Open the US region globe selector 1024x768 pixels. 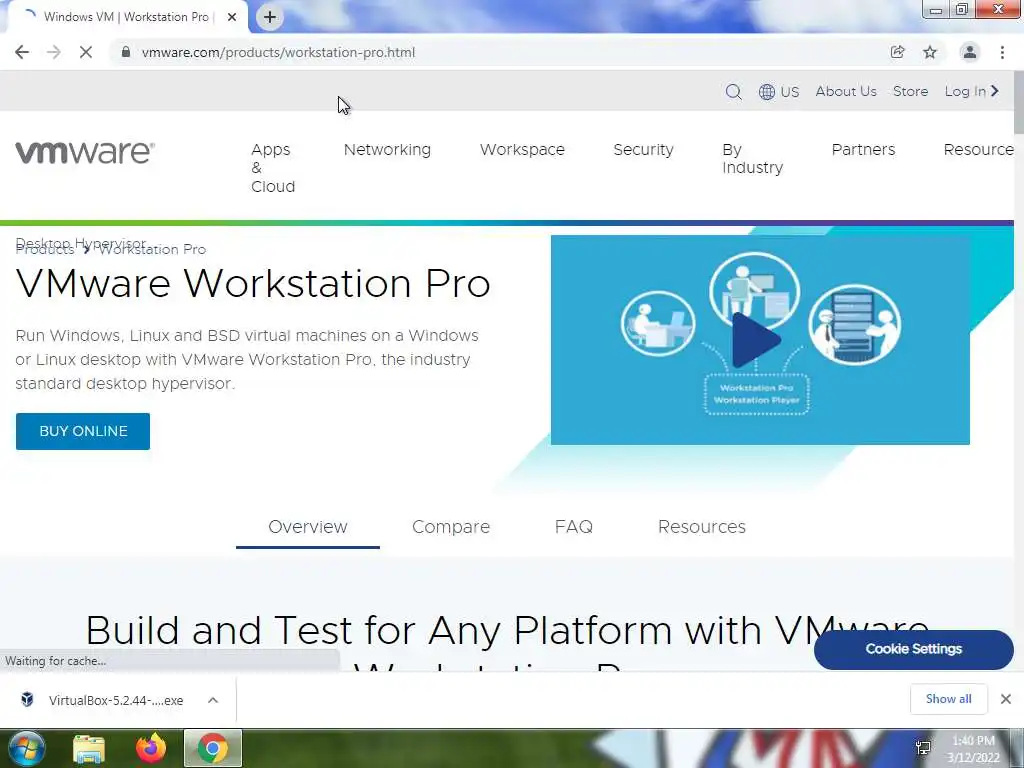[778, 91]
